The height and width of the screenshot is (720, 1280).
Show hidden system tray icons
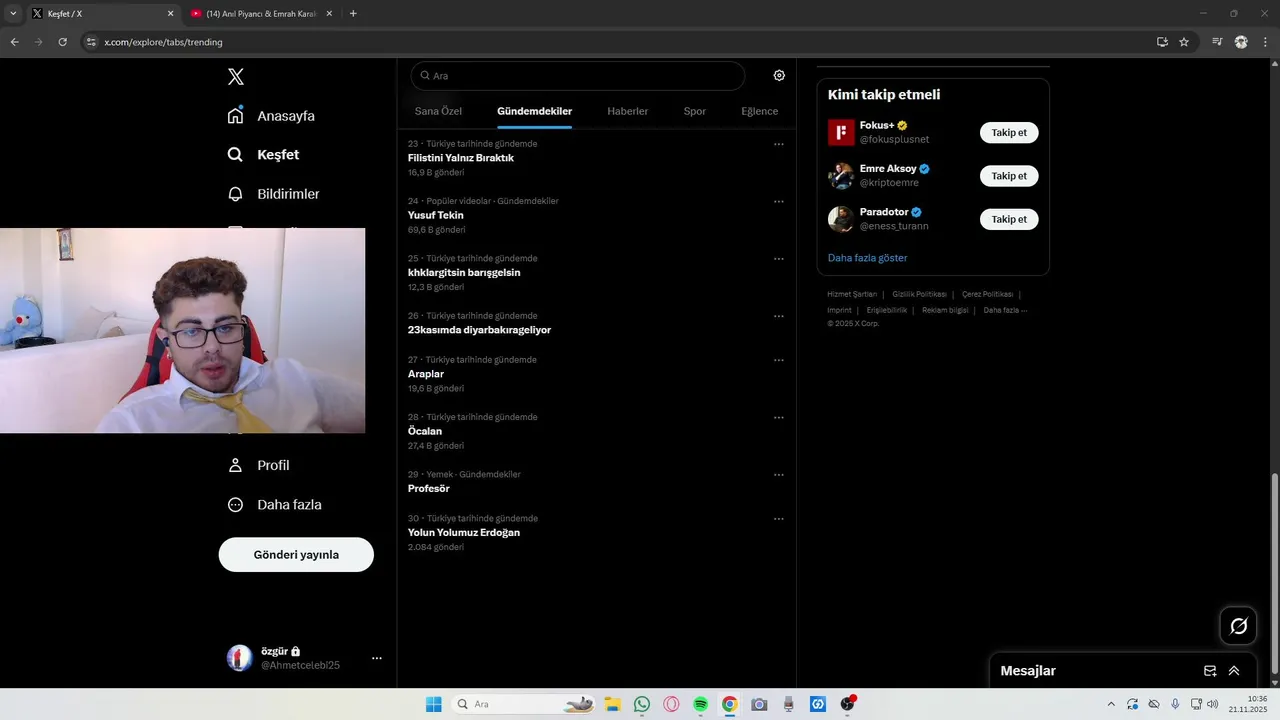[1111, 704]
